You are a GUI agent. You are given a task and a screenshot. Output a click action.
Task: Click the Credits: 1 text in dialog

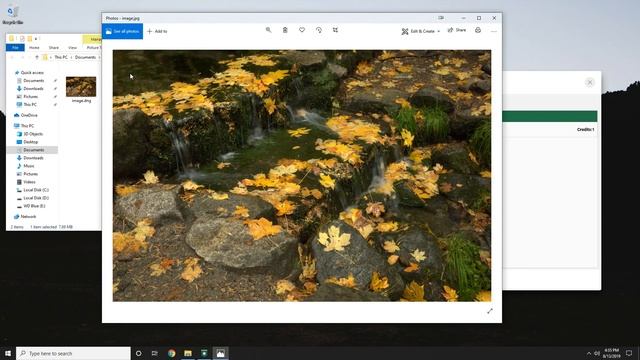(585, 129)
